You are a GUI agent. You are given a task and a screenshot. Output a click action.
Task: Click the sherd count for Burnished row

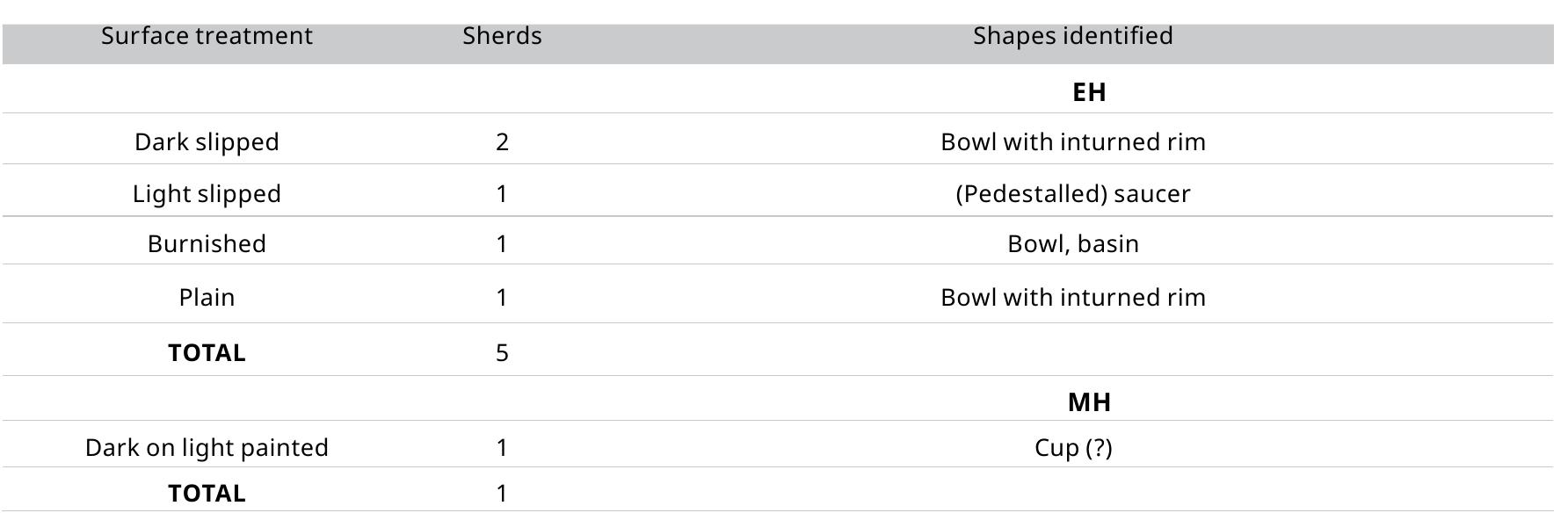tap(502, 244)
